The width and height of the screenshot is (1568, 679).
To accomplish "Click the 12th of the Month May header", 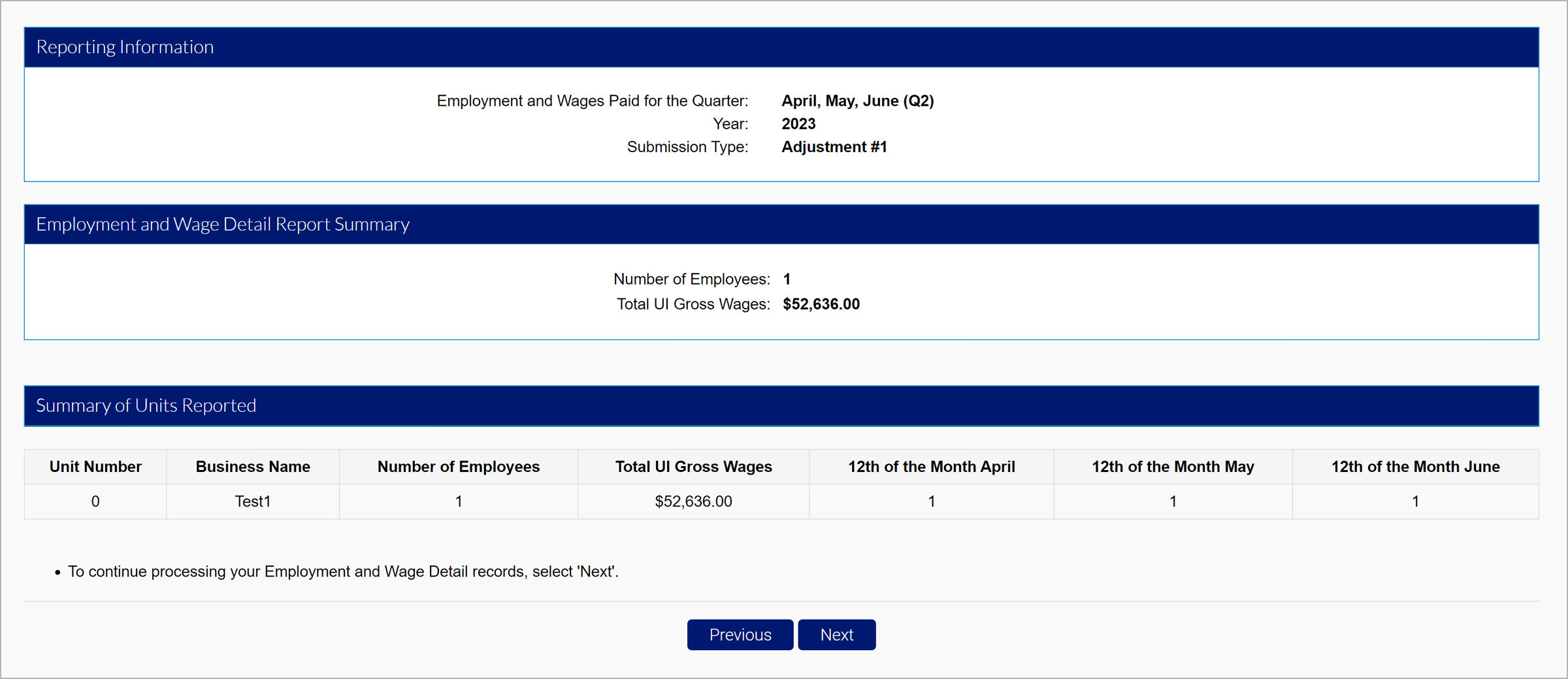I will click(1173, 467).
